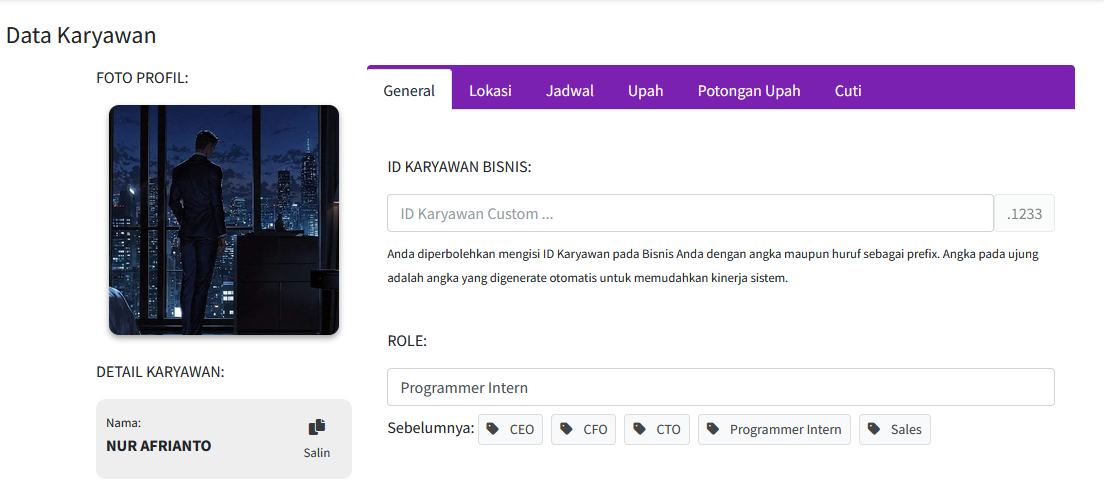Choose the CFO tag icon
The height and width of the screenshot is (483, 1104).
(x=566, y=429)
